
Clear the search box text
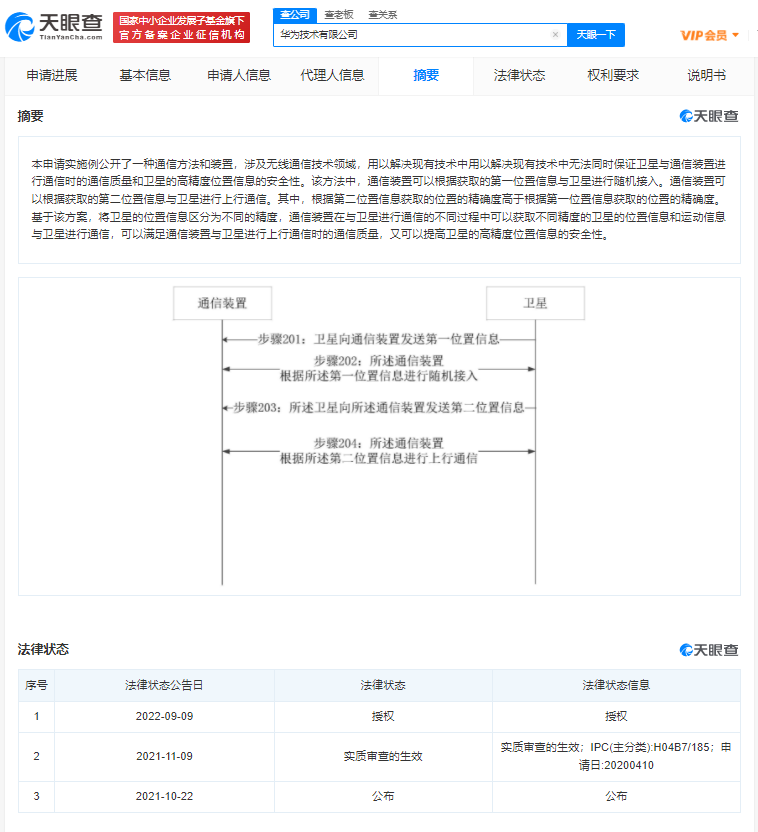[x=555, y=34]
